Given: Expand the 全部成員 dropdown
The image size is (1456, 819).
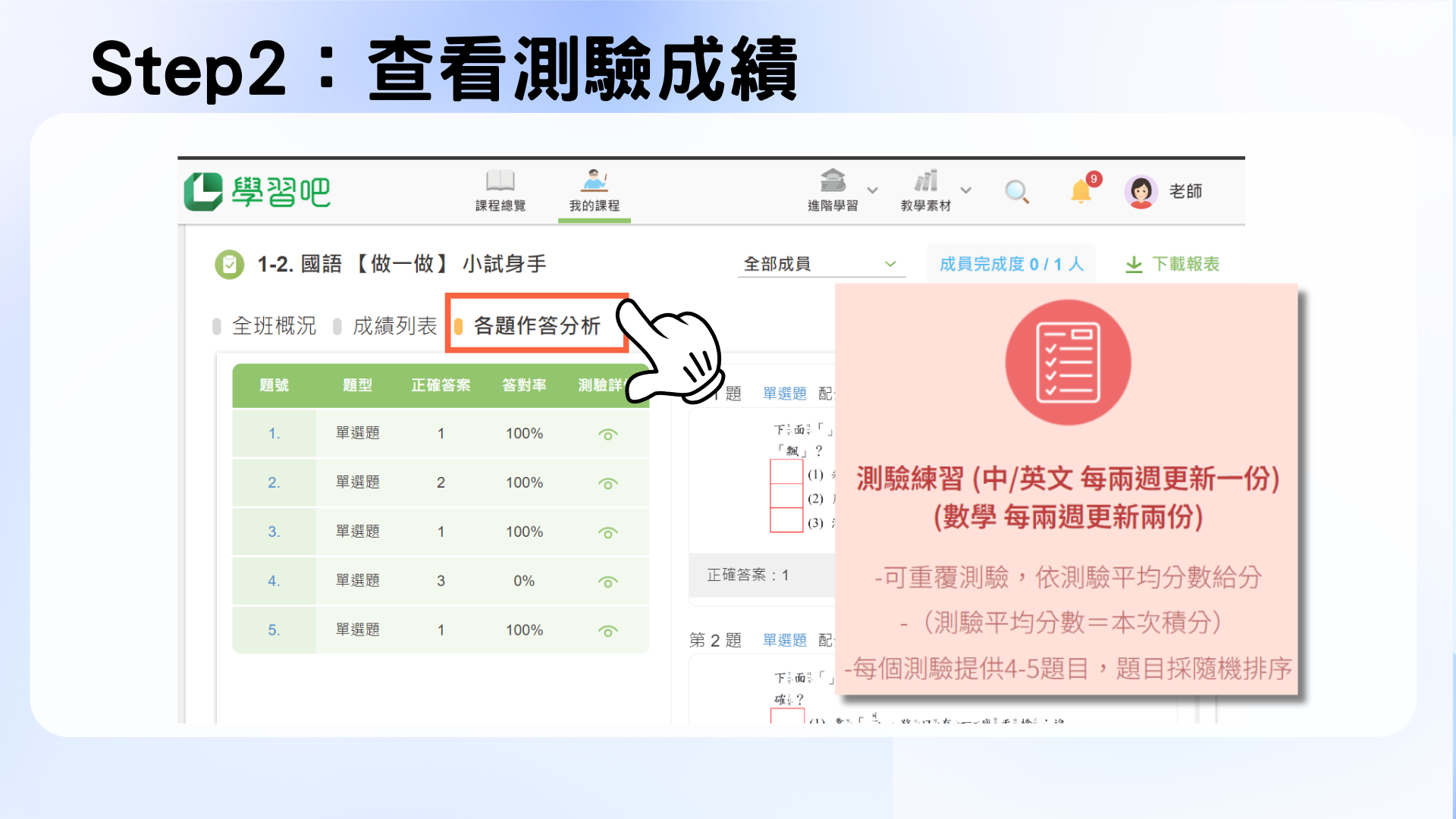Looking at the screenshot, I should pos(821,264).
